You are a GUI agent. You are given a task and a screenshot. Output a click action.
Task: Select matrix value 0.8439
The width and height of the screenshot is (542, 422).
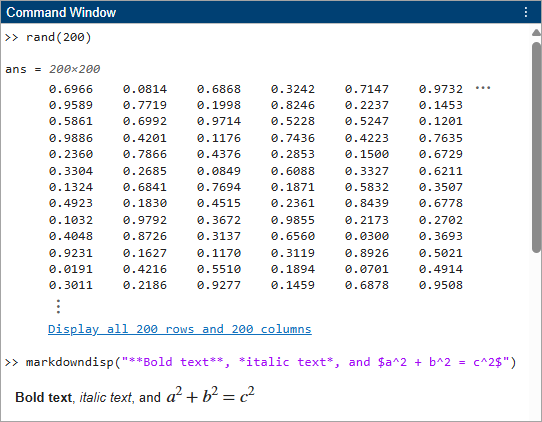[367, 203]
